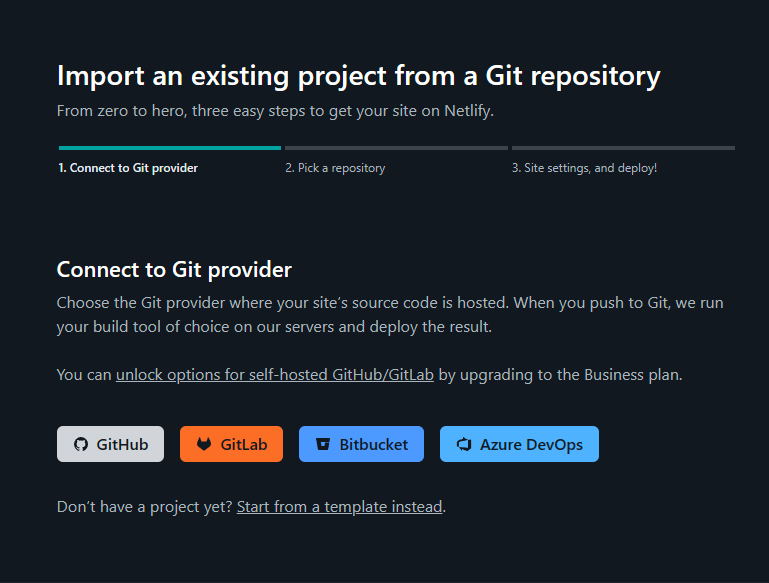Image resolution: width=769 pixels, height=583 pixels.
Task: Click the gray progress bar above Pick a repository
Action: [396, 148]
